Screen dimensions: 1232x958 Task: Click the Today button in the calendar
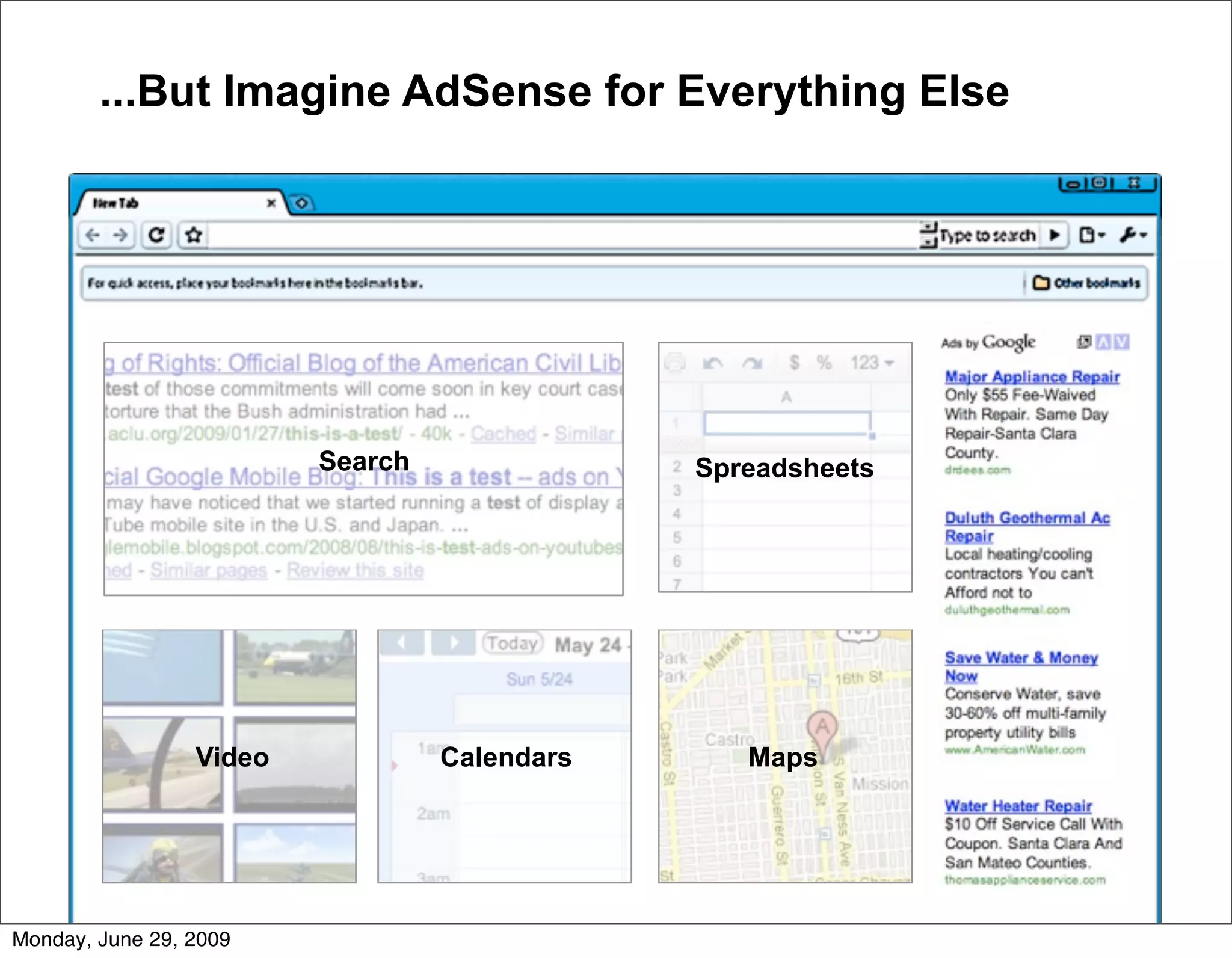pyautogui.click(x=513, y=643)
